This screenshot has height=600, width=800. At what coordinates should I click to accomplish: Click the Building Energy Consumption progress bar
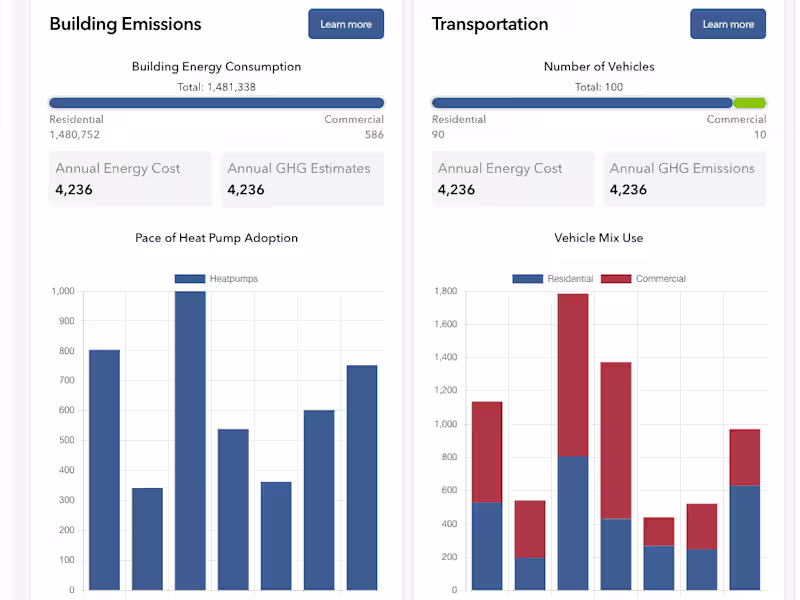216,103
